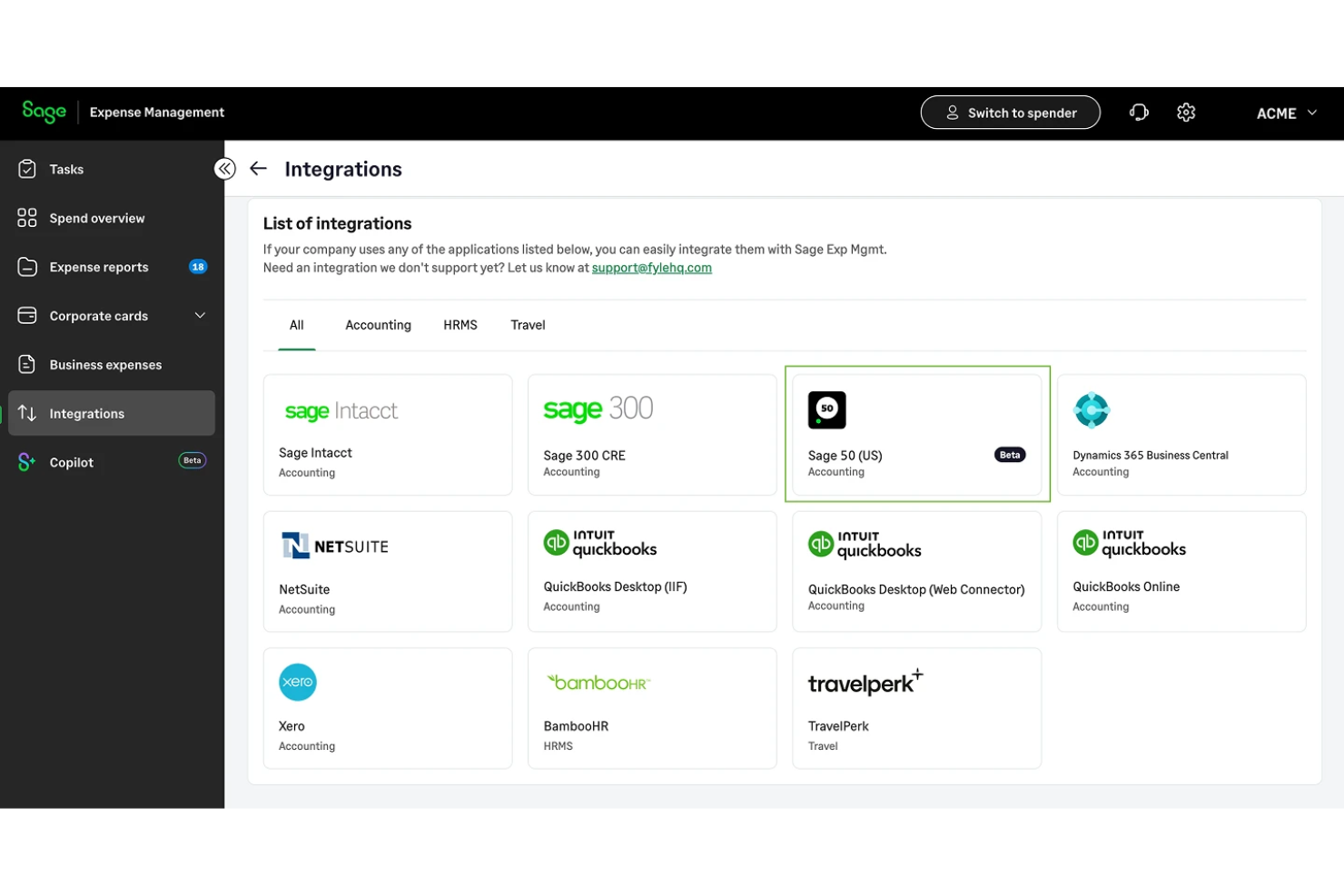This screenshot has width=1344, height=896.
Task: Select the Sage 50 (US) integration card
Action: (x=916, y=435)
